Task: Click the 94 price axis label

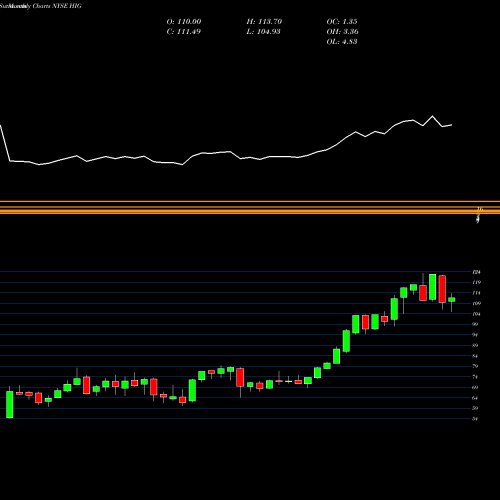Action: point(475,335)
